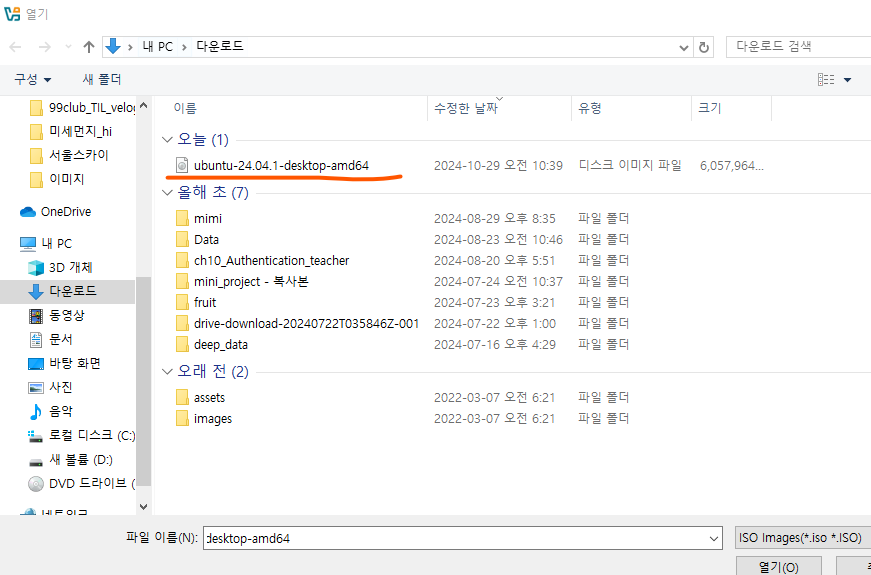The width and height of the screenshot is (871, 575).
Task: Click sidebar scrollbar down arrow
Action: click(x=143, y=507)
